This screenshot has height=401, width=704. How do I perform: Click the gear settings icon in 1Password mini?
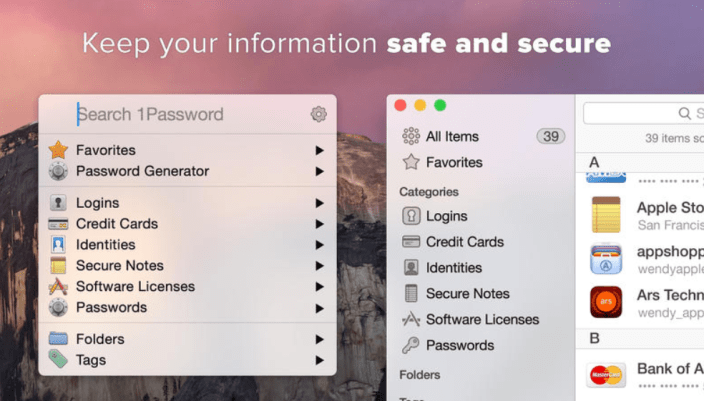(x=319, y=114)
